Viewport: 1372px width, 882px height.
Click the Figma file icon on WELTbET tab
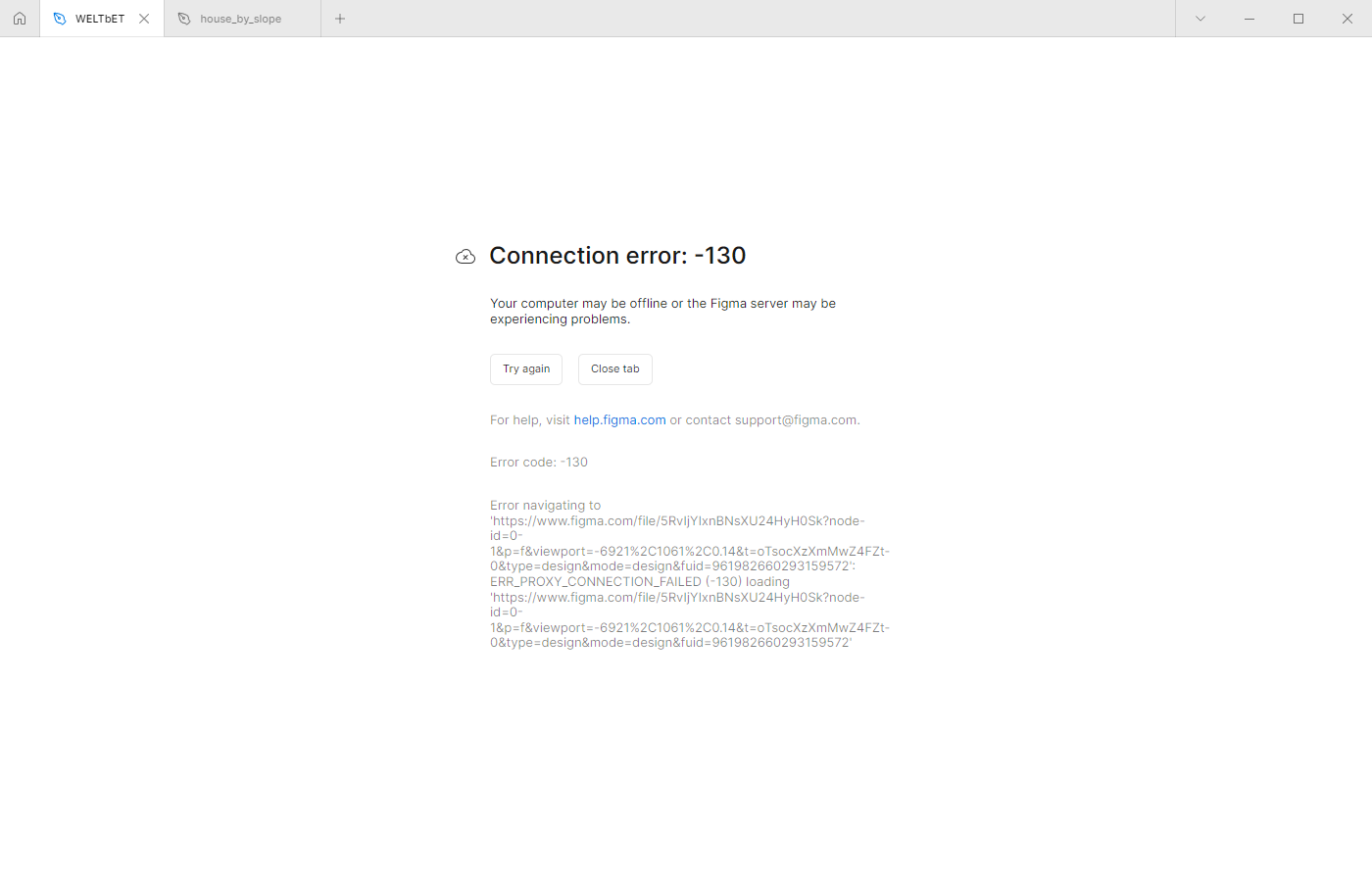click(60, 19)
